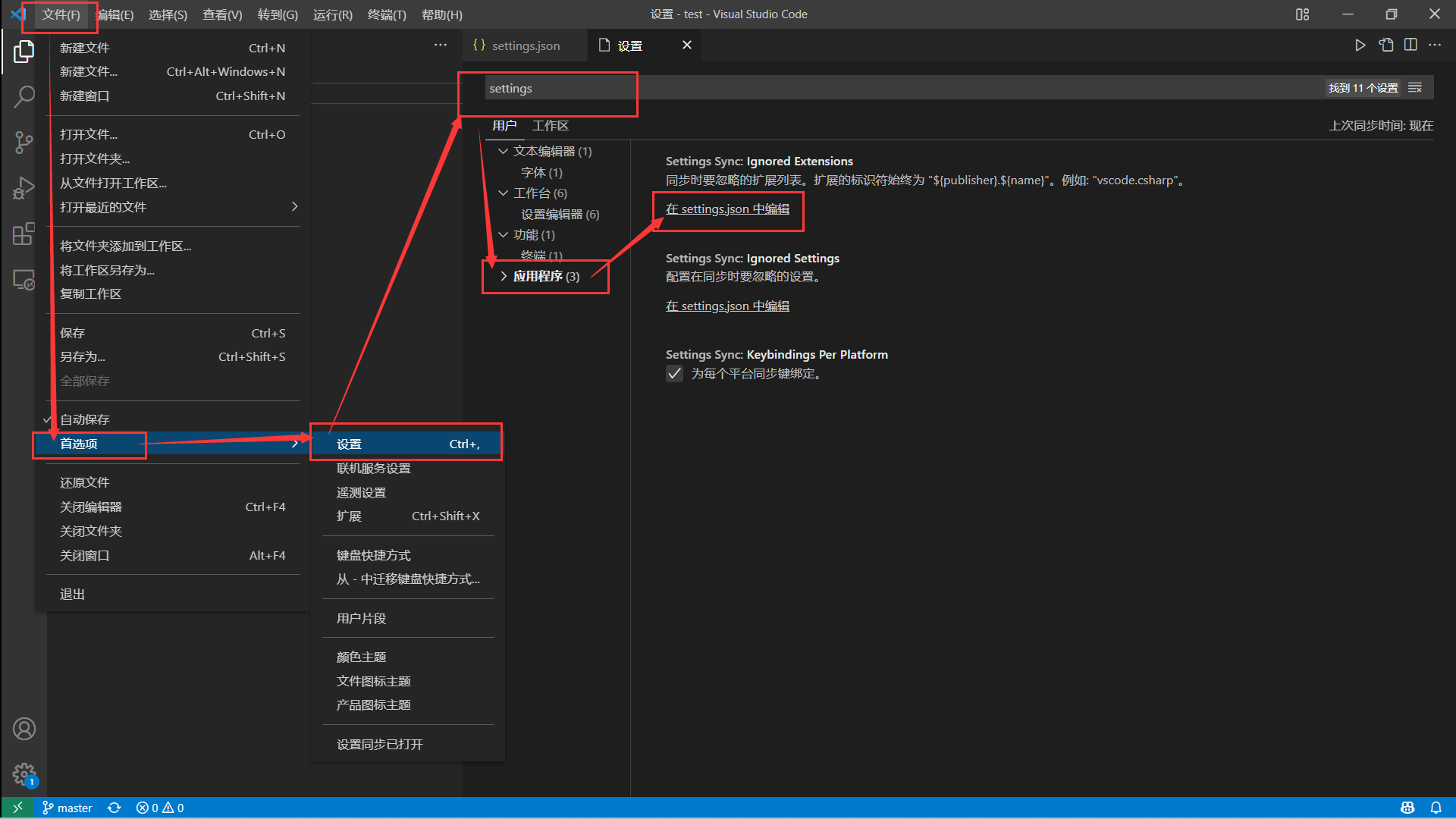The image size is (1456, 819).
Task: Switch to the settings.json tab
Action: (x=524, y=45)
